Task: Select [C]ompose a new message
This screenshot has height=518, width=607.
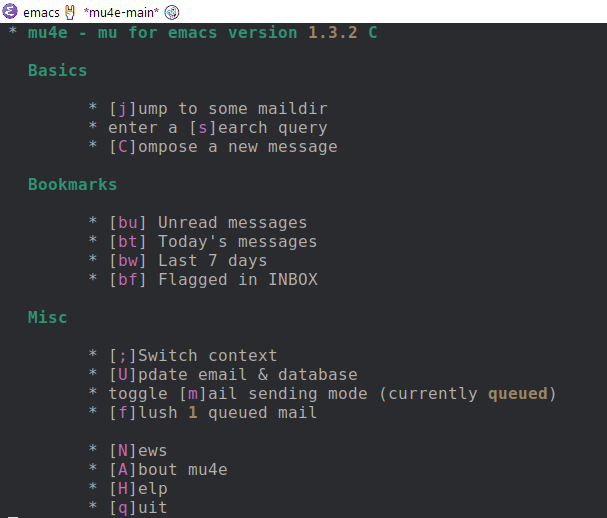Action: pos(223,147)
